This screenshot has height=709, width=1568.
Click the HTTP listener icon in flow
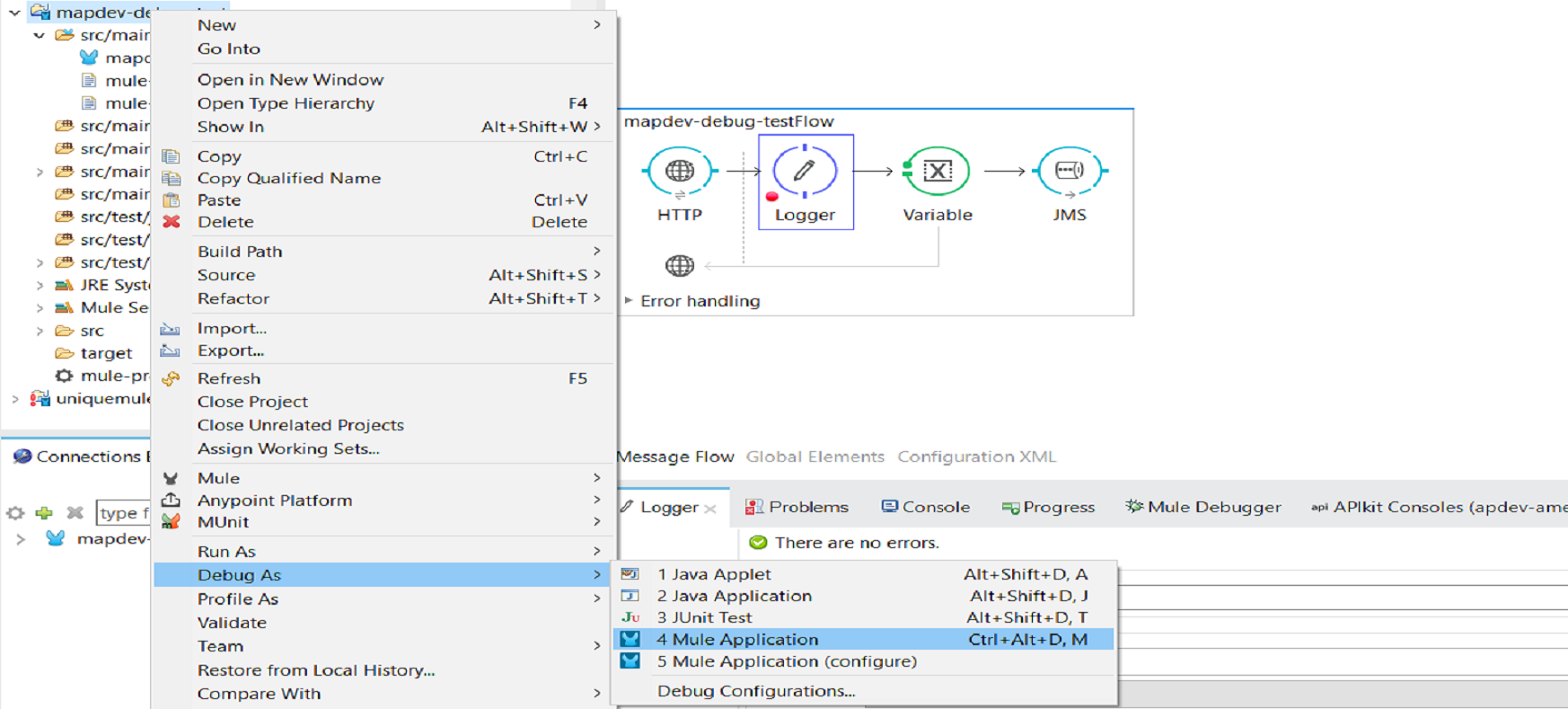[x=679, y=171]
